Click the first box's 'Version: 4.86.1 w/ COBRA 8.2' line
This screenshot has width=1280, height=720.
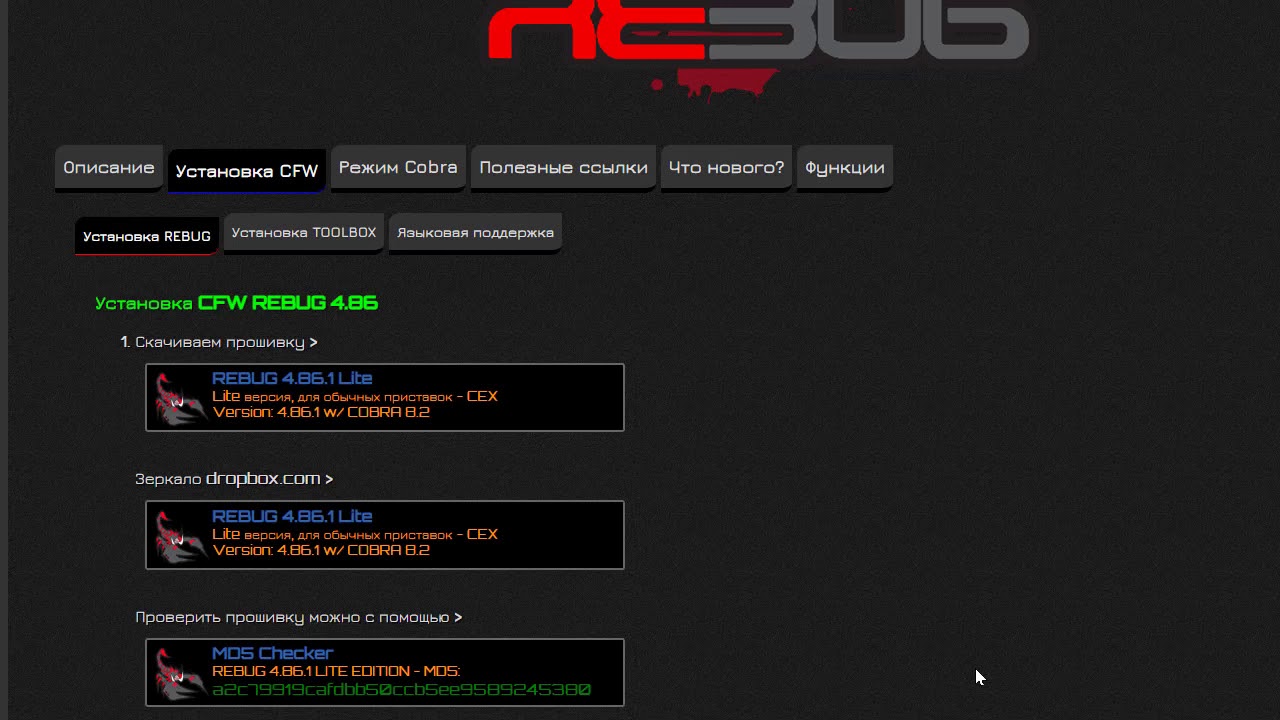point(321,412)
